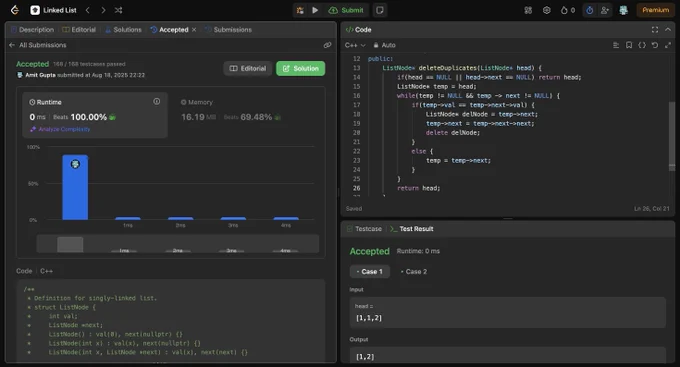The image size is (680, 367).
Task: Select Case 1 result
Action: (369, 272)
